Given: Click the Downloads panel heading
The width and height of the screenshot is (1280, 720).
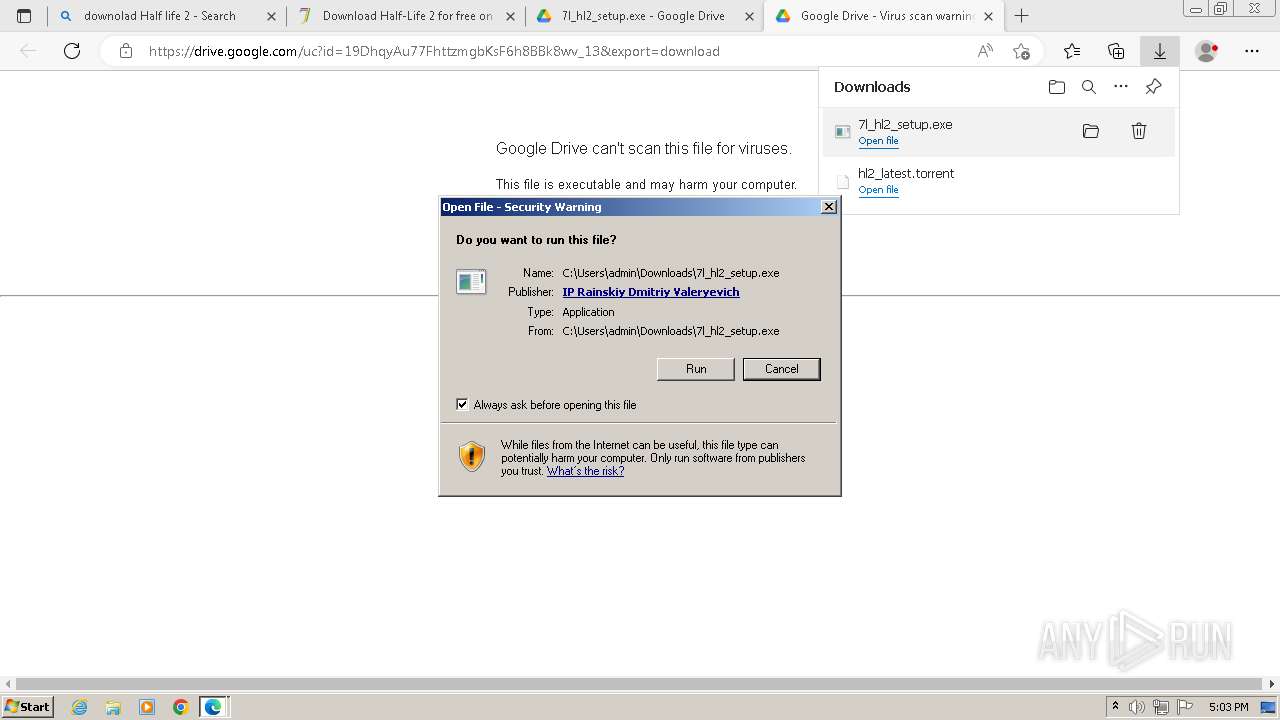Looking at the screenshot, I should [x=872, y=87].
